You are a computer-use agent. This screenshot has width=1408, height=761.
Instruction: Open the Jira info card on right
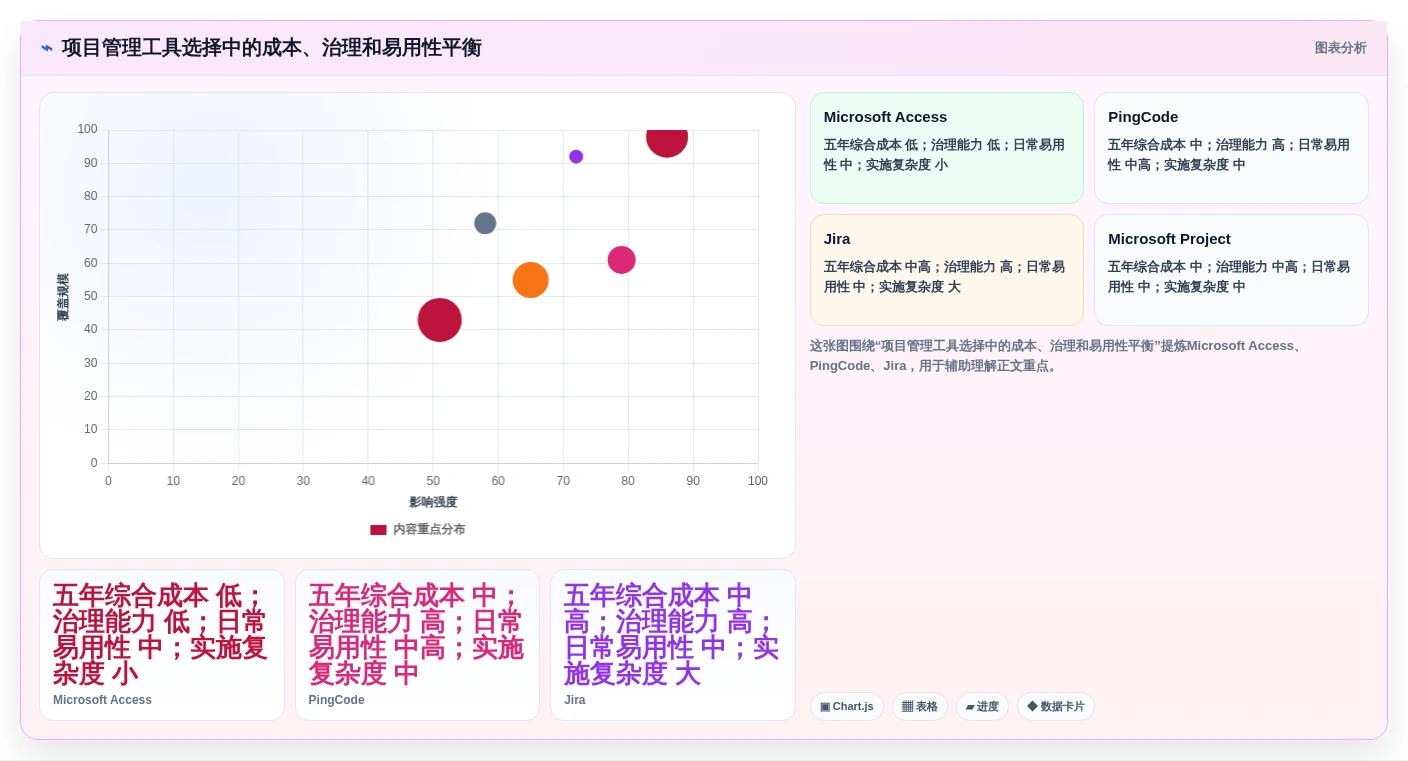[x=947, y=270]
